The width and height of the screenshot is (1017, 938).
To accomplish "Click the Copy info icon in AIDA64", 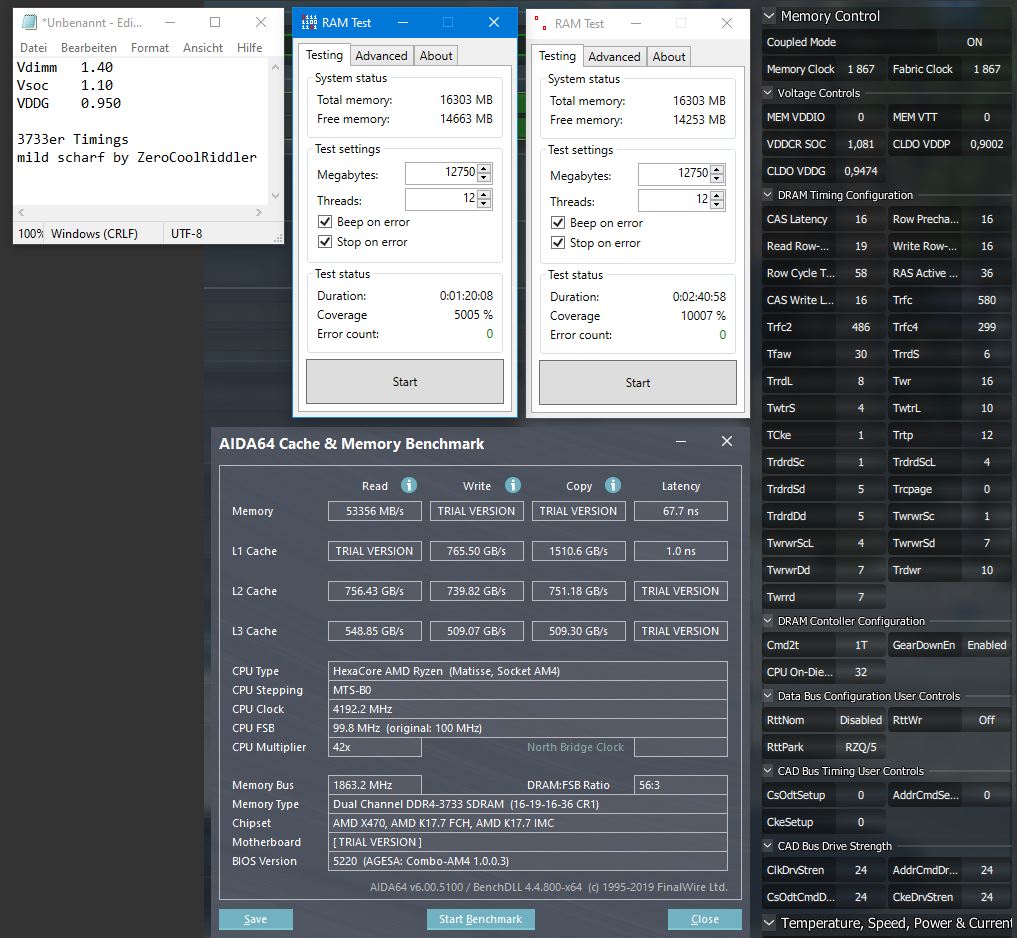I will [x=613, y=485].
